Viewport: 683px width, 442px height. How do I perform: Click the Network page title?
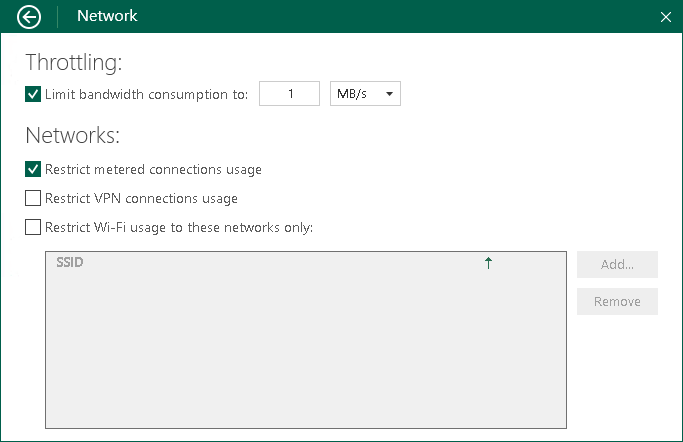pos(107,16)
